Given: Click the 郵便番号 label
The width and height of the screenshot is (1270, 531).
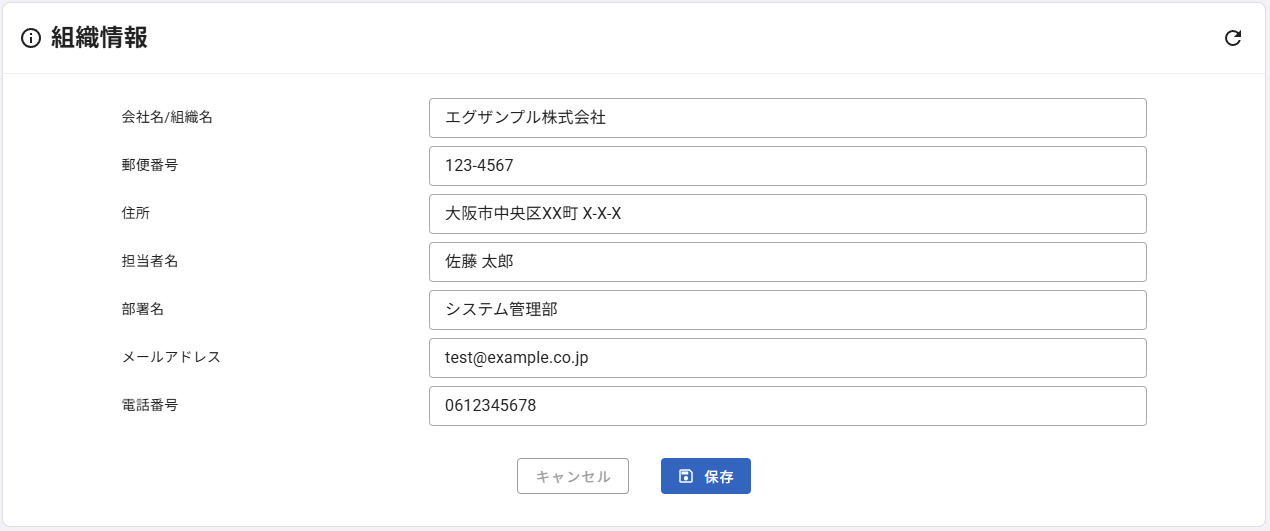Looking at the screenshot, I should click(150, 165).
